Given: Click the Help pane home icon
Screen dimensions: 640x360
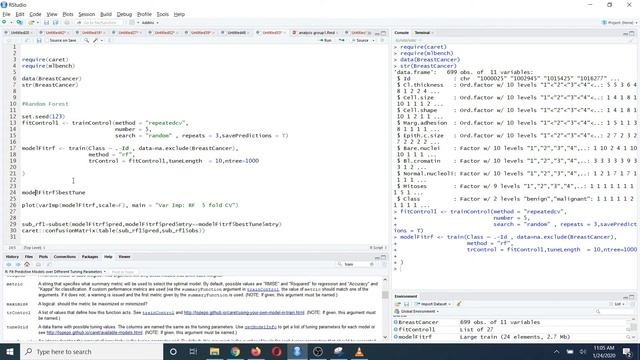Looking at the screenshot, I should (27, 264).
